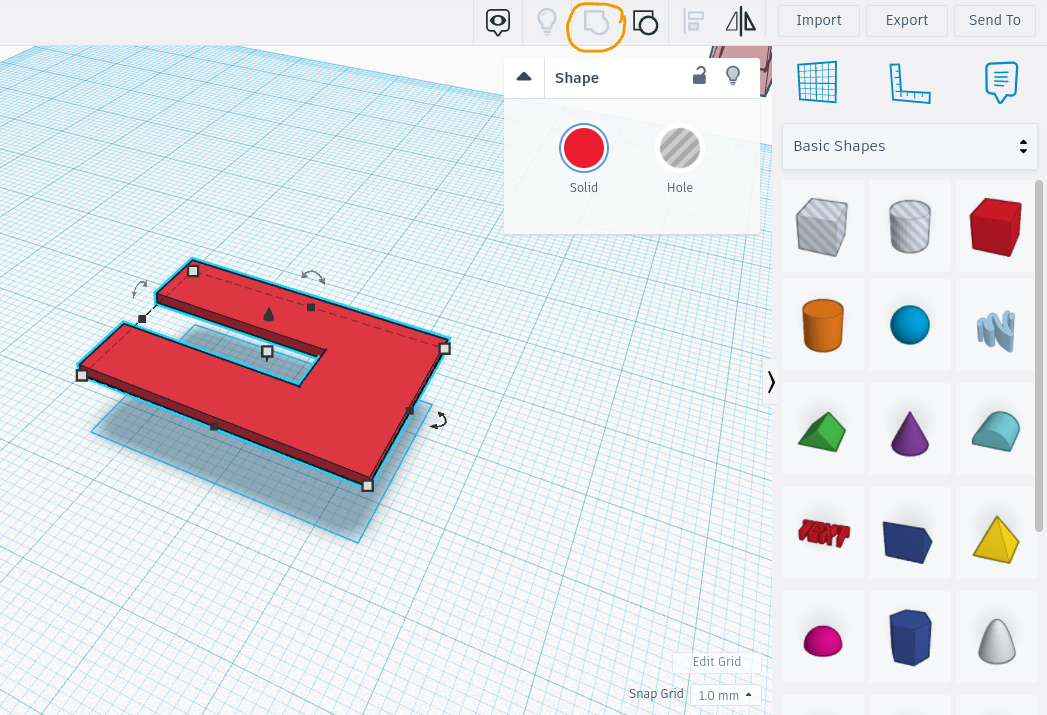This screenshot has height=715, width=1047.
Task: Pick the purple Cone shape
Action: point(909,429)
